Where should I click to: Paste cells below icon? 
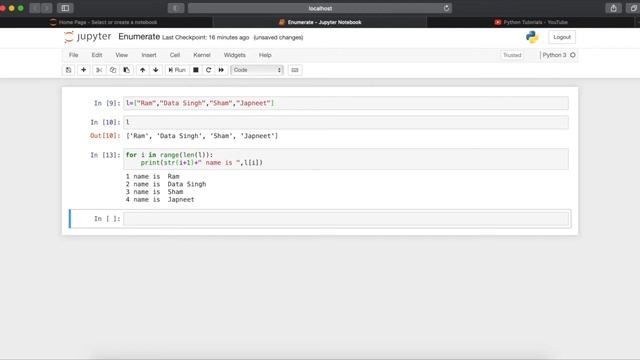coord(127,70)
